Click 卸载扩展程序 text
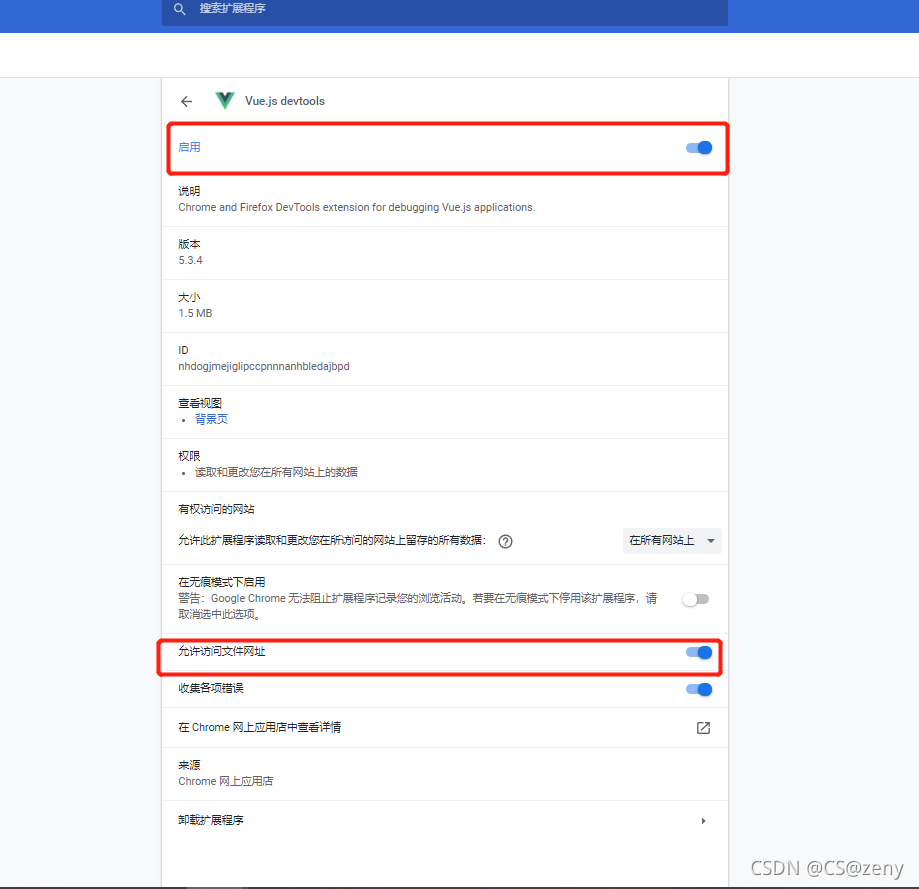This screenshot has width=919, height=889. [x=211, y=820]
